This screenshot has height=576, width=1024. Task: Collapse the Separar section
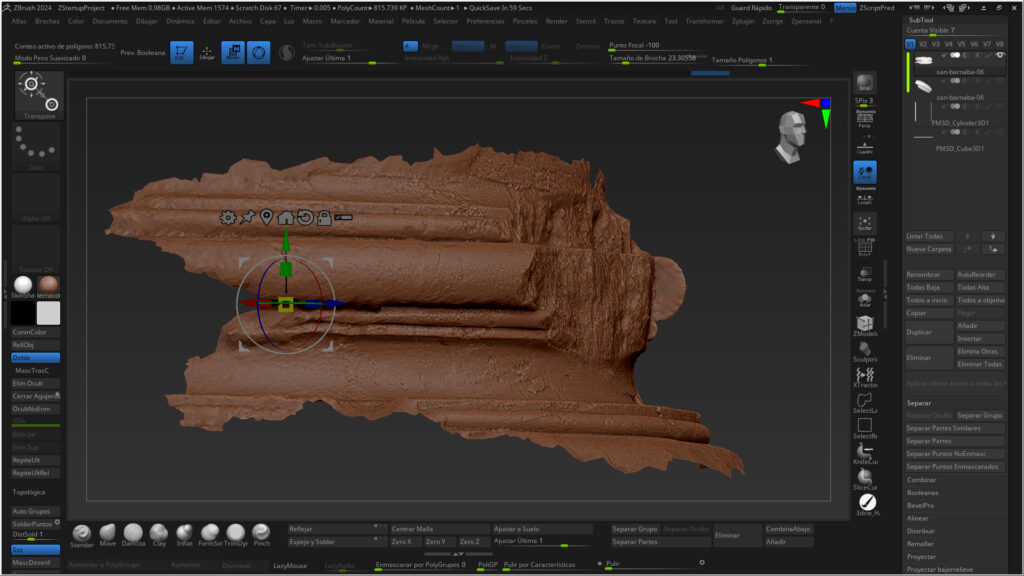tap(918, 403)
